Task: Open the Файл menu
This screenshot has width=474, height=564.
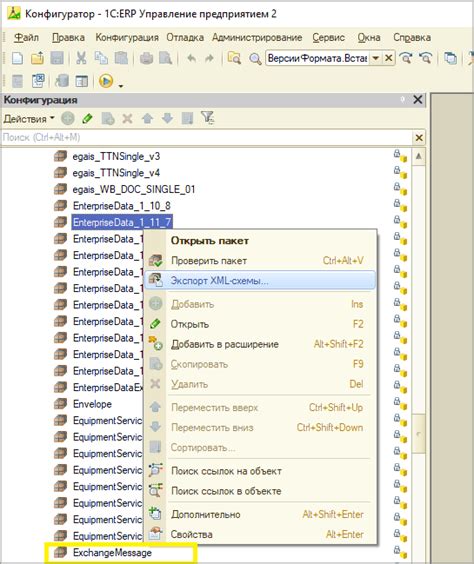Action: [26, 37]
